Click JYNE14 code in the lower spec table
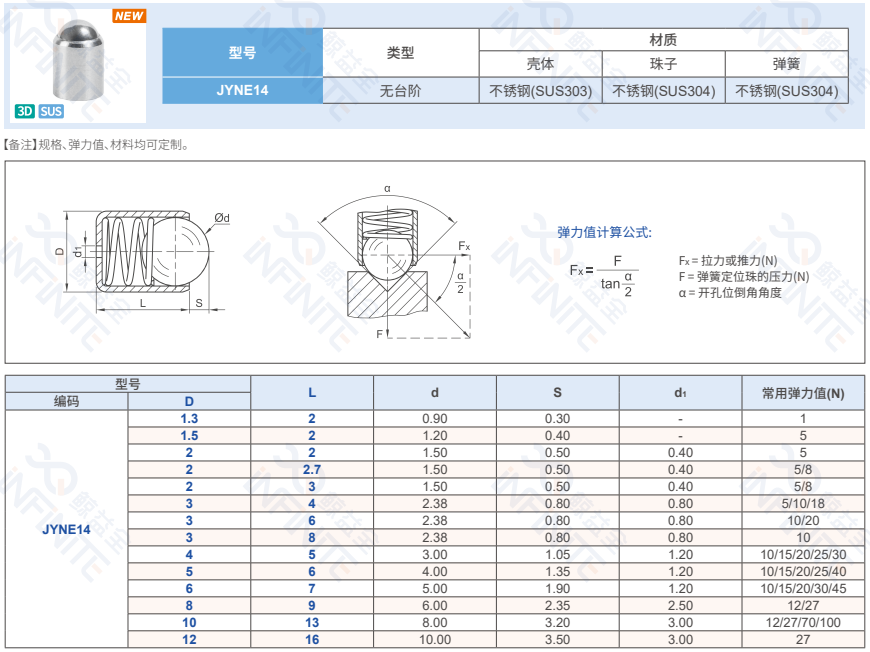870x652 pixels. (x=66, y=529)
